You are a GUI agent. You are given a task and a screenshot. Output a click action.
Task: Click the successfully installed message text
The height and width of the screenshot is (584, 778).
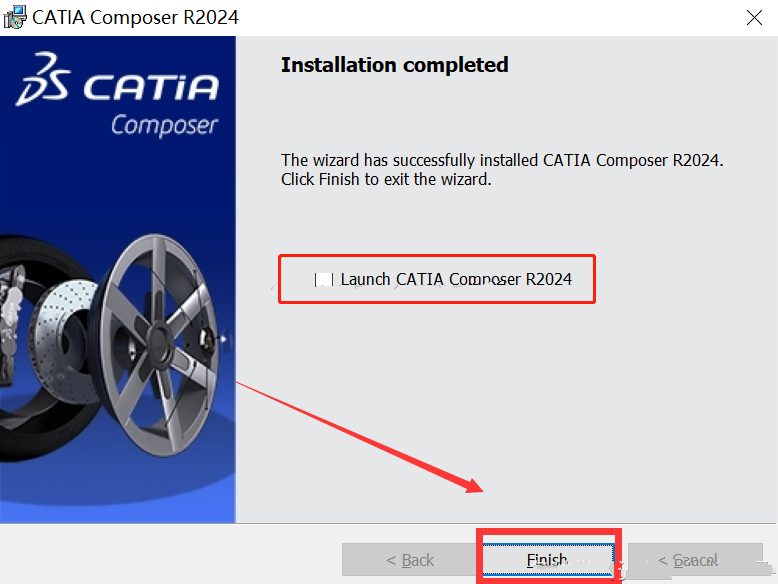pyautogui.click(x=502, y=160)
